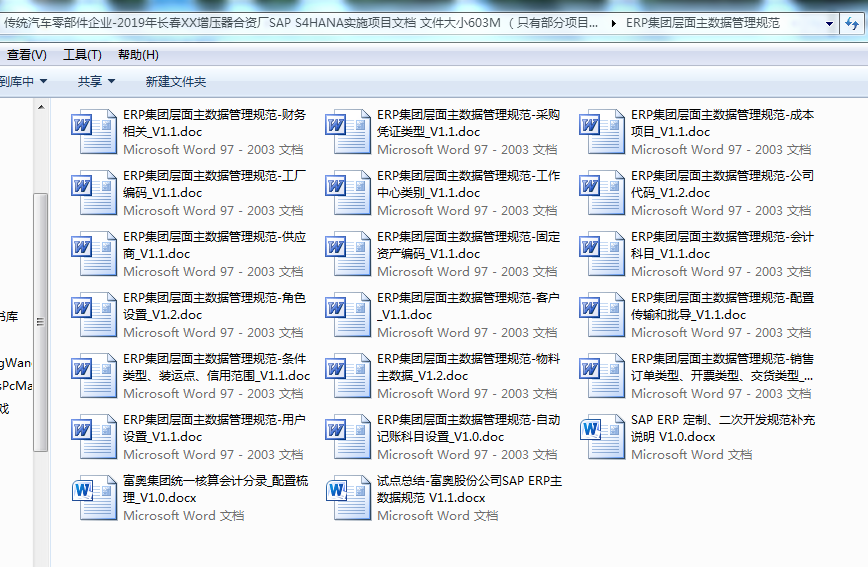The height and width of the screenshot is (567, 868).
Task: Expand the 包含到库中 dropdown arrow
Action: (42, 81)
